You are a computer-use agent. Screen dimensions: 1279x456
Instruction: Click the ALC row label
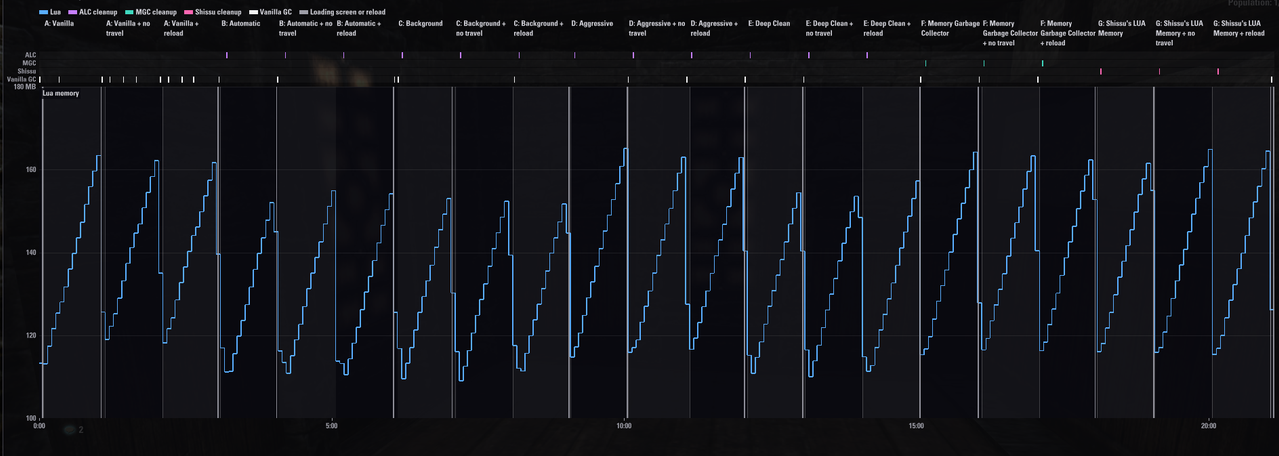pos(30,55)
